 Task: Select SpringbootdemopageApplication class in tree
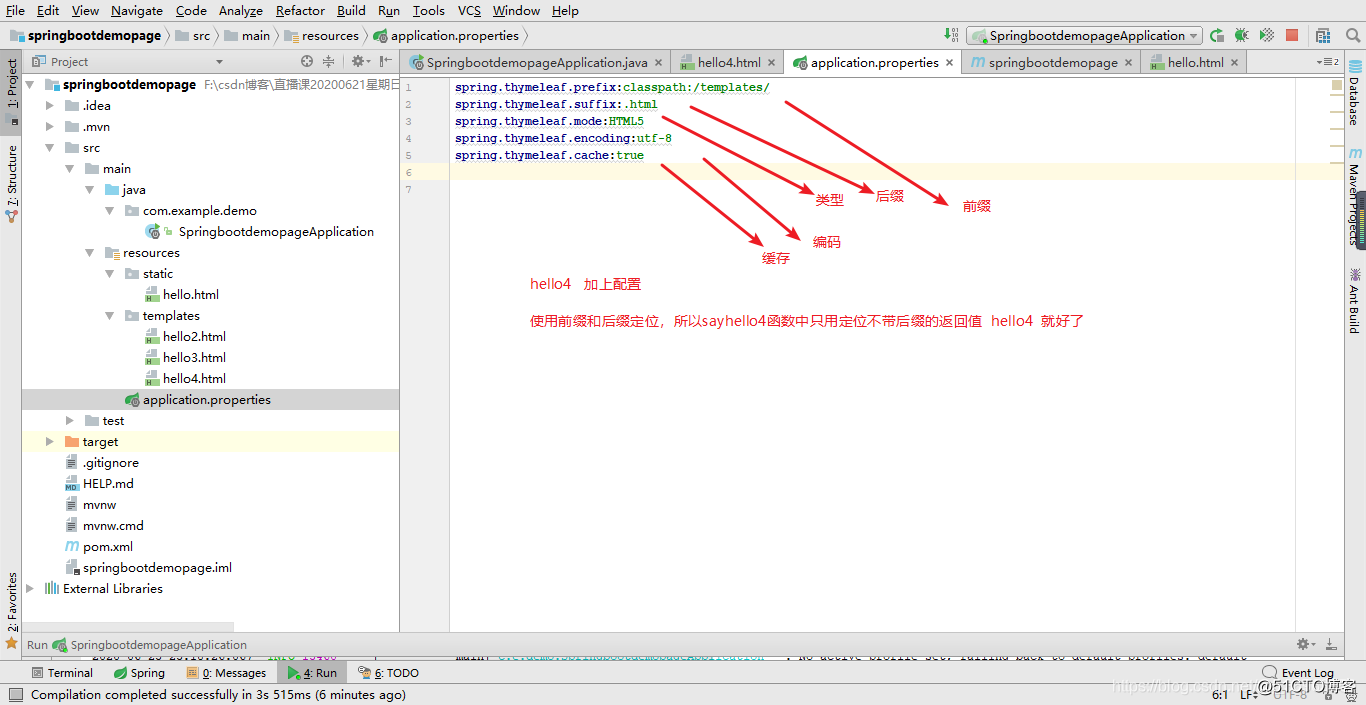(276, 231)
